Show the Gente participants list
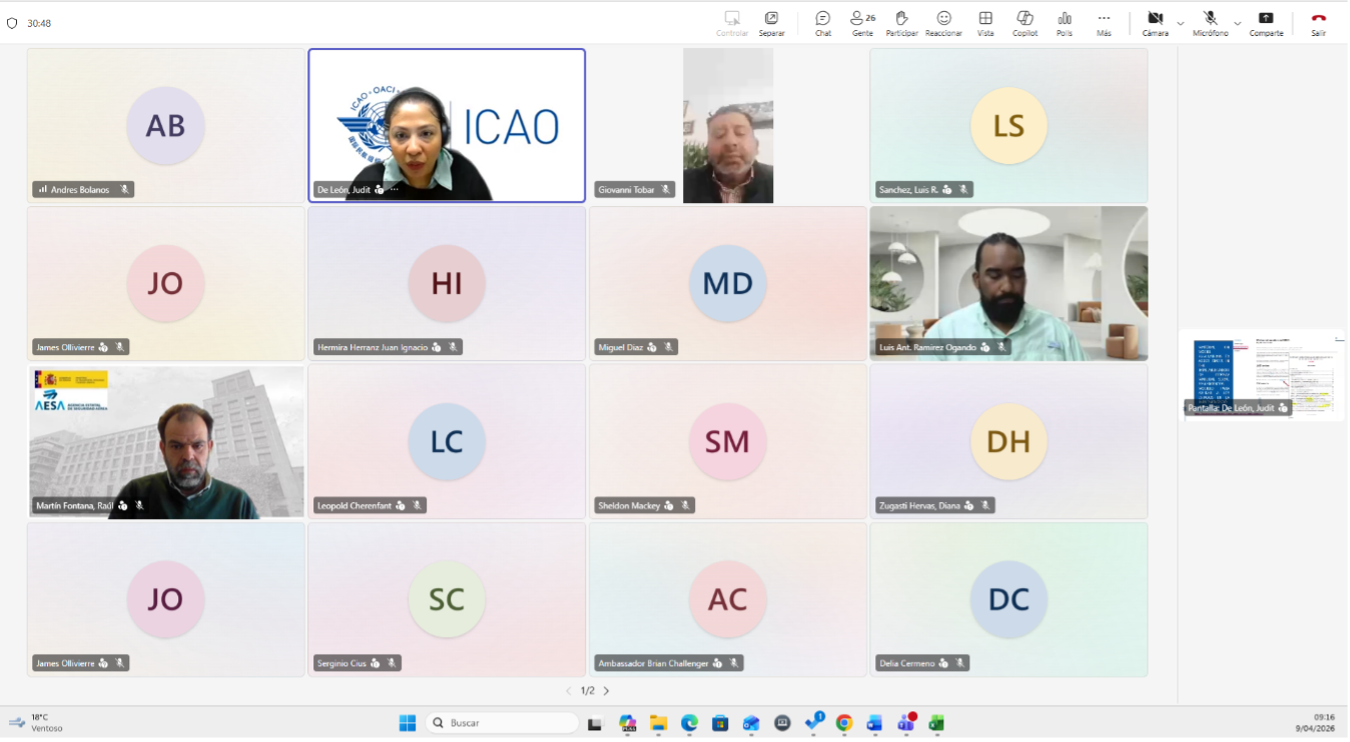Screen dimensions: 1350x742 (x=862, y=22)
